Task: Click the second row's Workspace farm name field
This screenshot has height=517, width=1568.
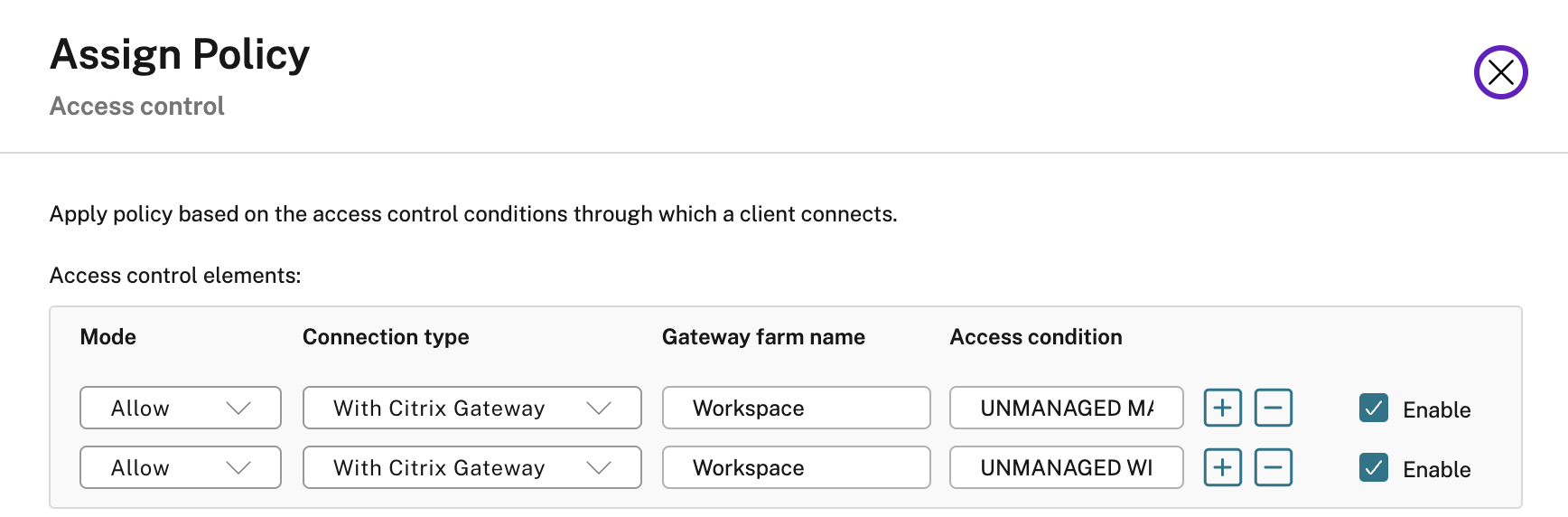Action: [x=796, y=467]
